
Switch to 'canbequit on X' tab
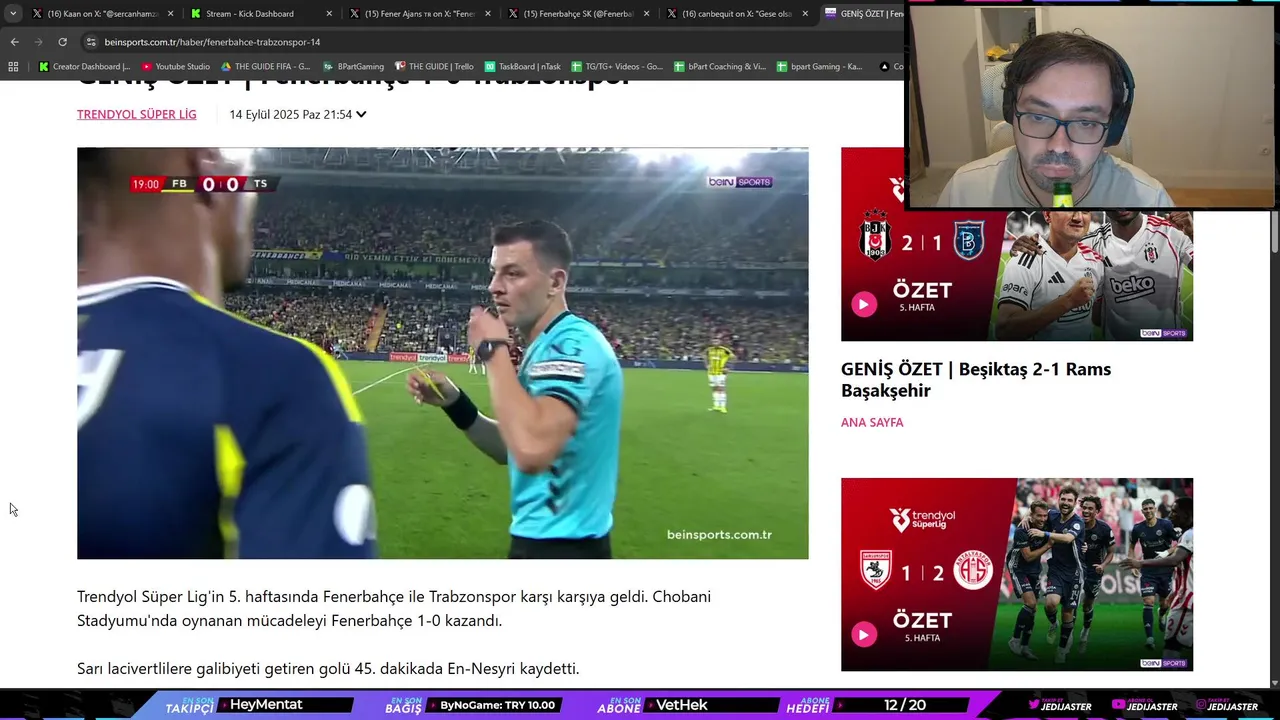click(737, 14)
